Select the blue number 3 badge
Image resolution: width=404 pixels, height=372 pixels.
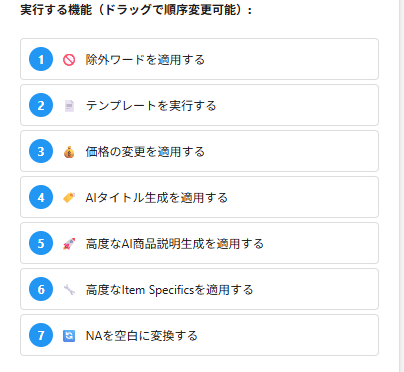(41, 151)
